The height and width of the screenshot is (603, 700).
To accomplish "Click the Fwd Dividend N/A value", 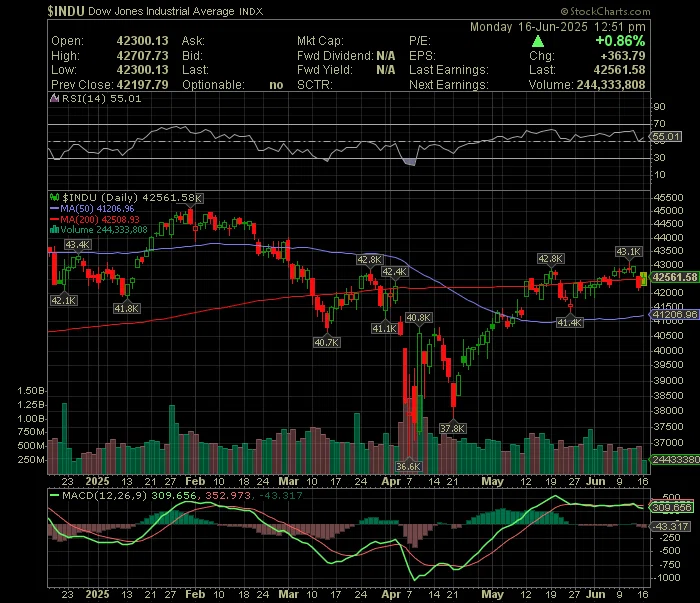I will pos(386,56).
